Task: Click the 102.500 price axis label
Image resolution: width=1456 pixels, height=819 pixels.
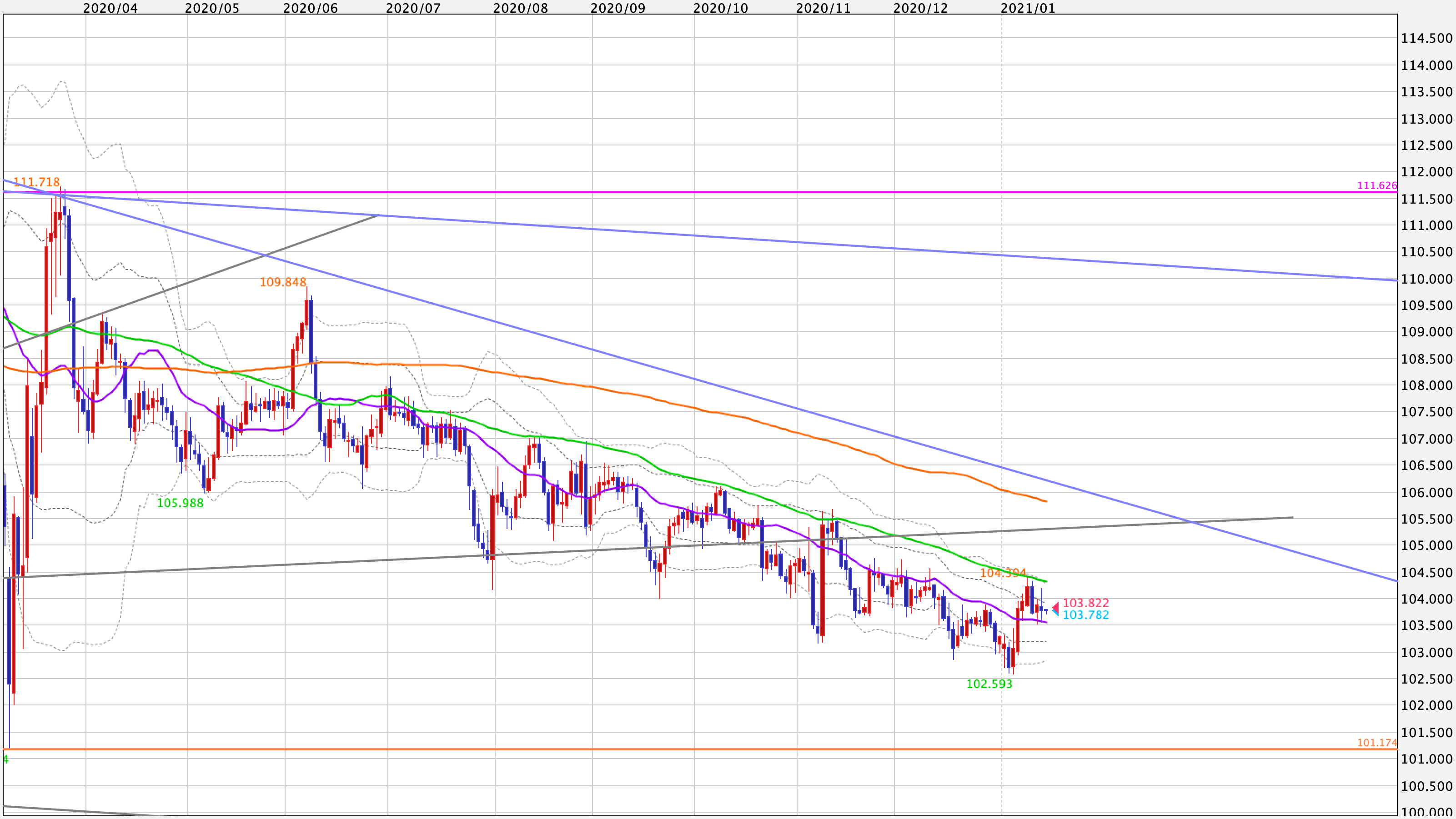Action: [1426, 679]
